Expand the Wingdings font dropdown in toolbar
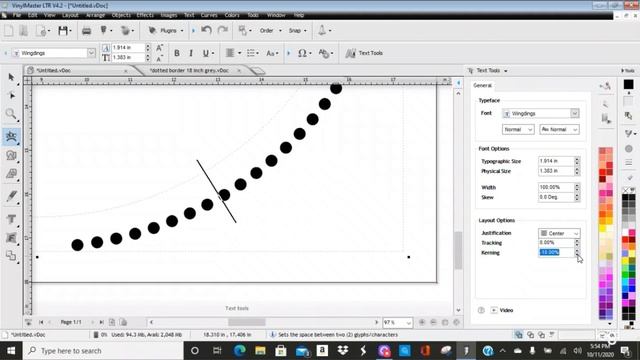 click(91, 53)
